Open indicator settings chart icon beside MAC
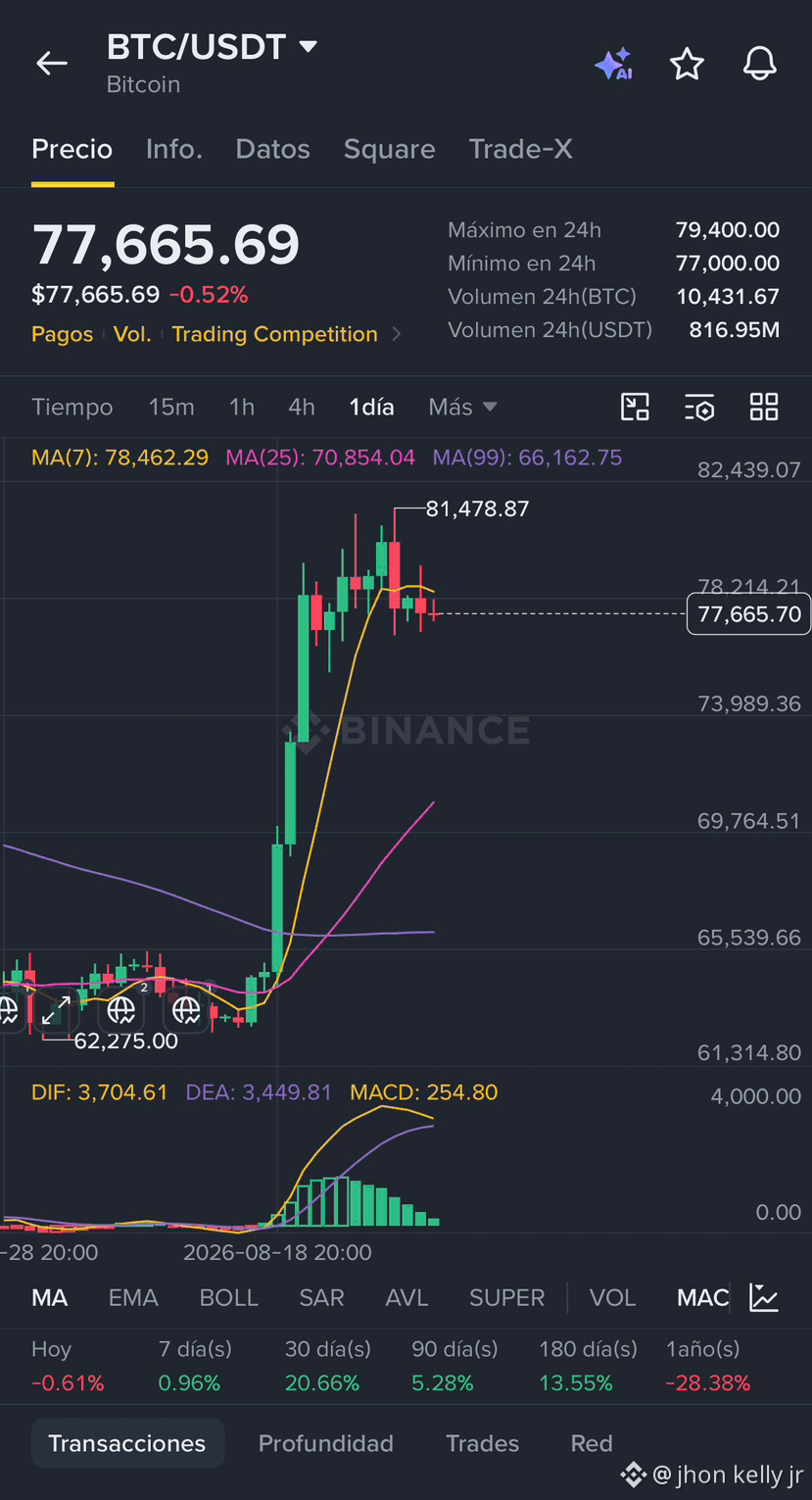The image size is (812, 1500). pos(764,1297)
